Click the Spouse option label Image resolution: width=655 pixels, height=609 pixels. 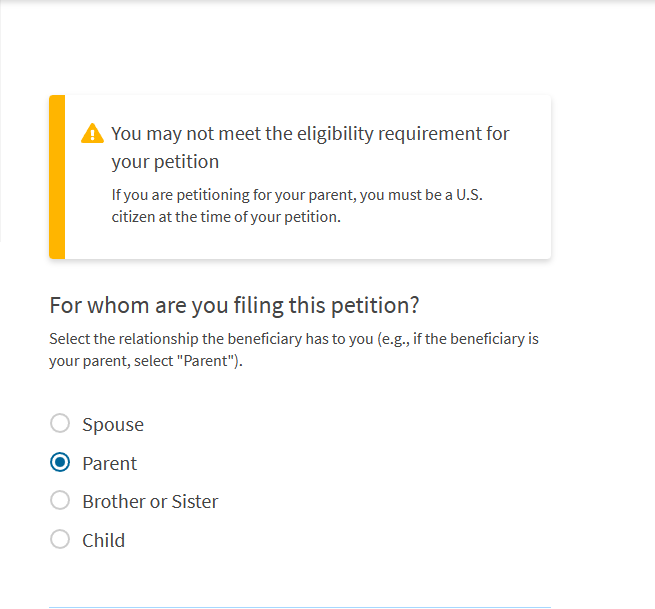[x=113, y=424]
